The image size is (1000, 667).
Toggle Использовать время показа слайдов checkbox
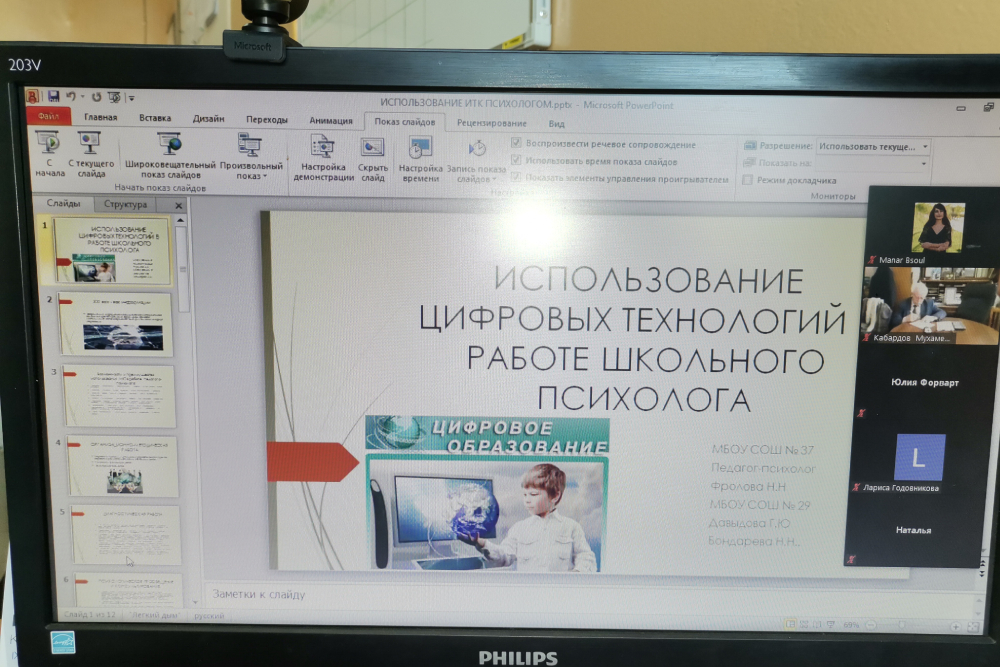pos(516,161)
